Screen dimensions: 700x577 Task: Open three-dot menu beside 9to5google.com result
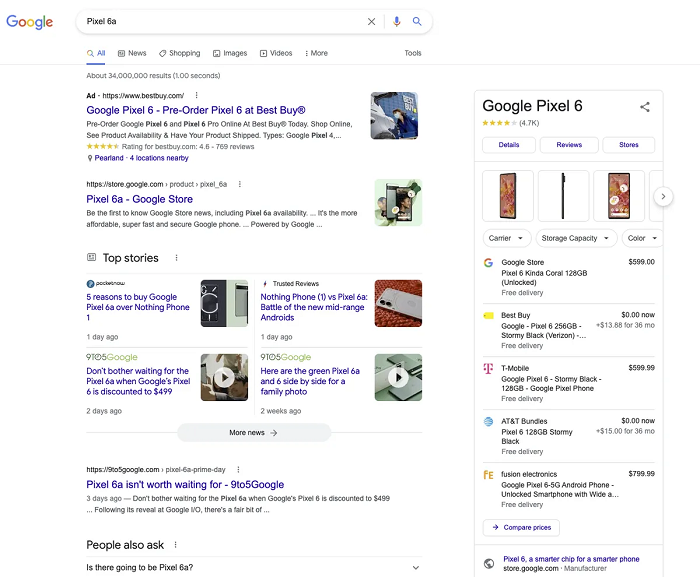click(x=238, y=469)
